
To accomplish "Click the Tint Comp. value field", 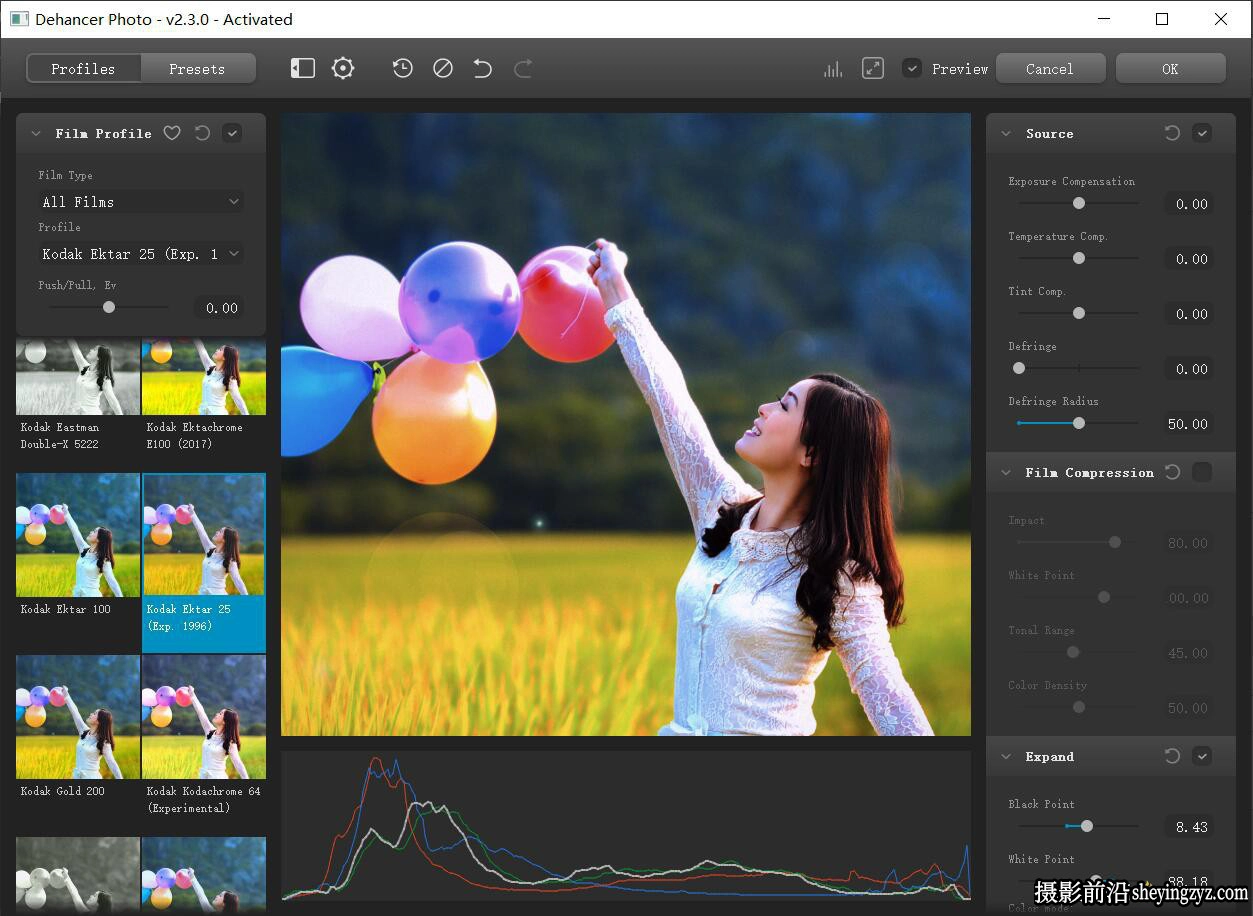I will (1189, 314).
